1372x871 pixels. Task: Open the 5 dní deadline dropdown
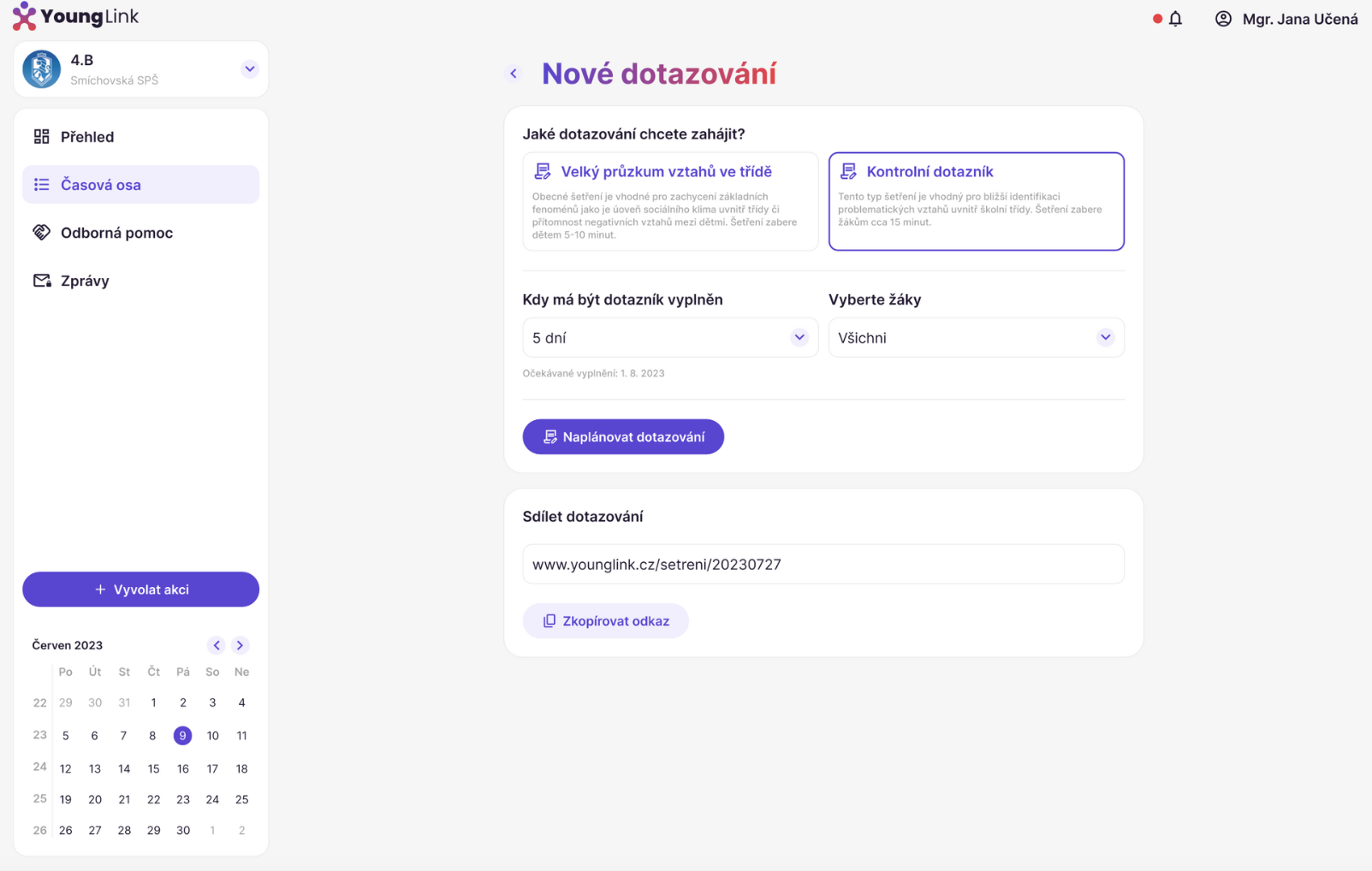pos(670,338)
